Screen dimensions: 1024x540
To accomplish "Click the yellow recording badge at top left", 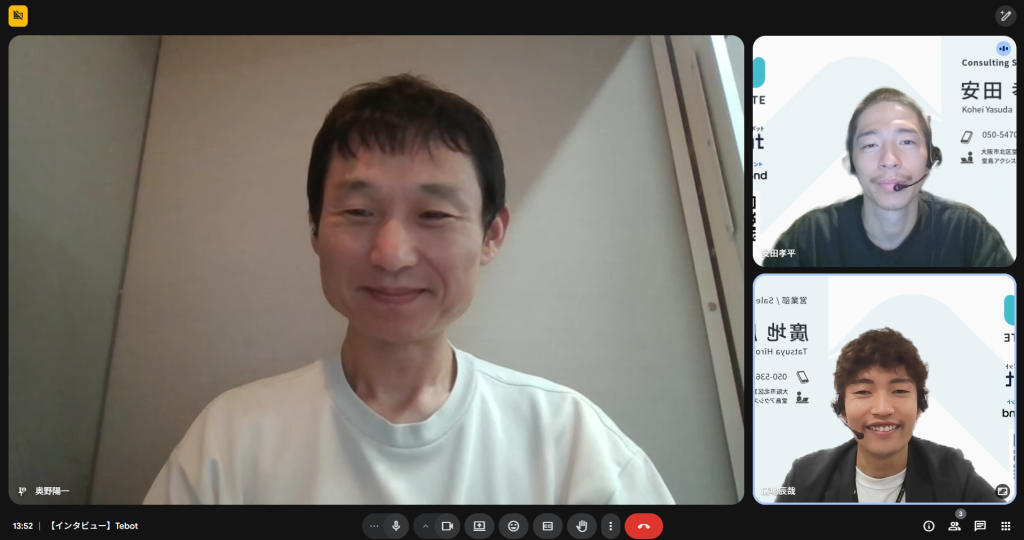I will (x=18, y=16).
